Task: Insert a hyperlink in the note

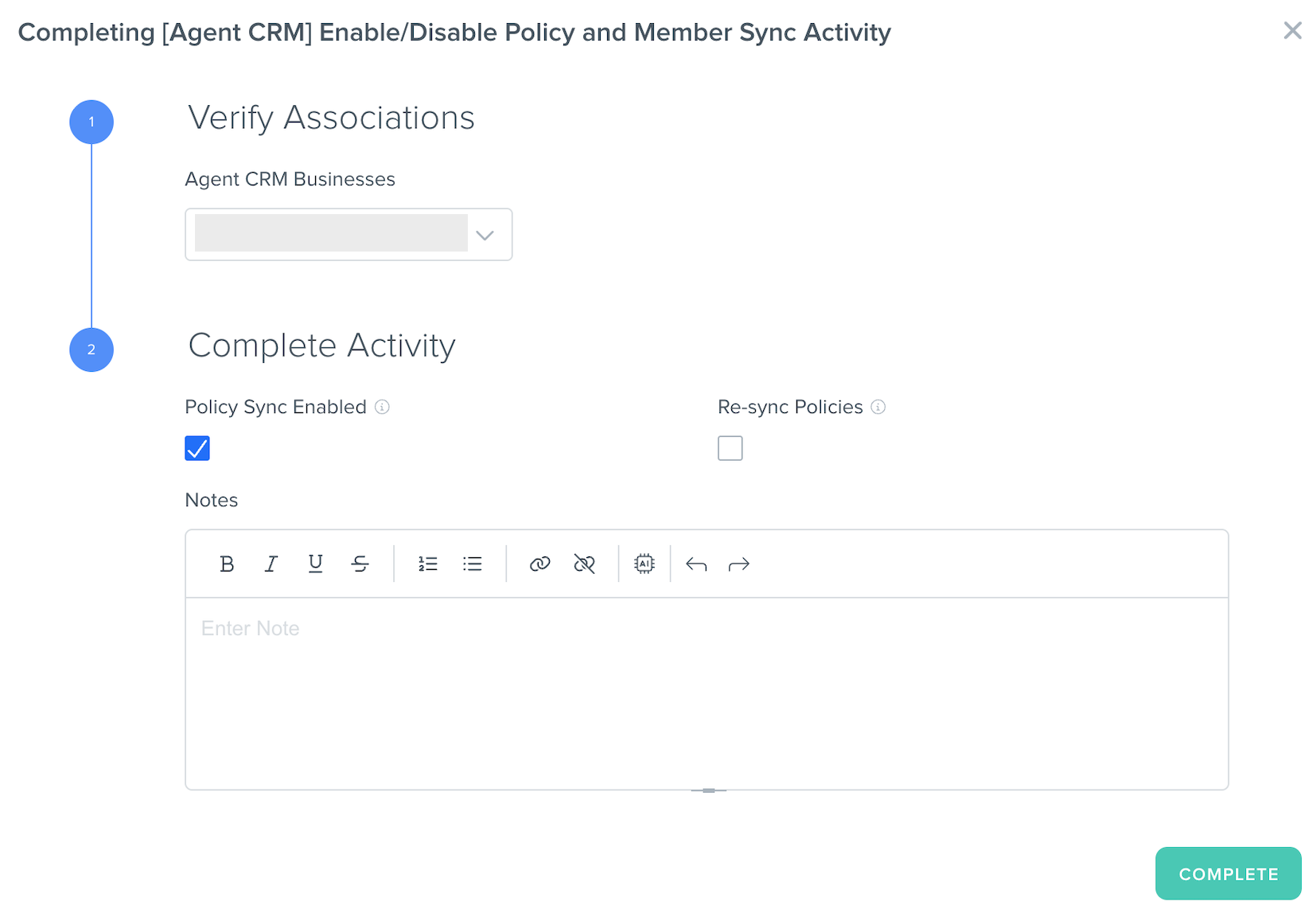Action: [540, 564]
